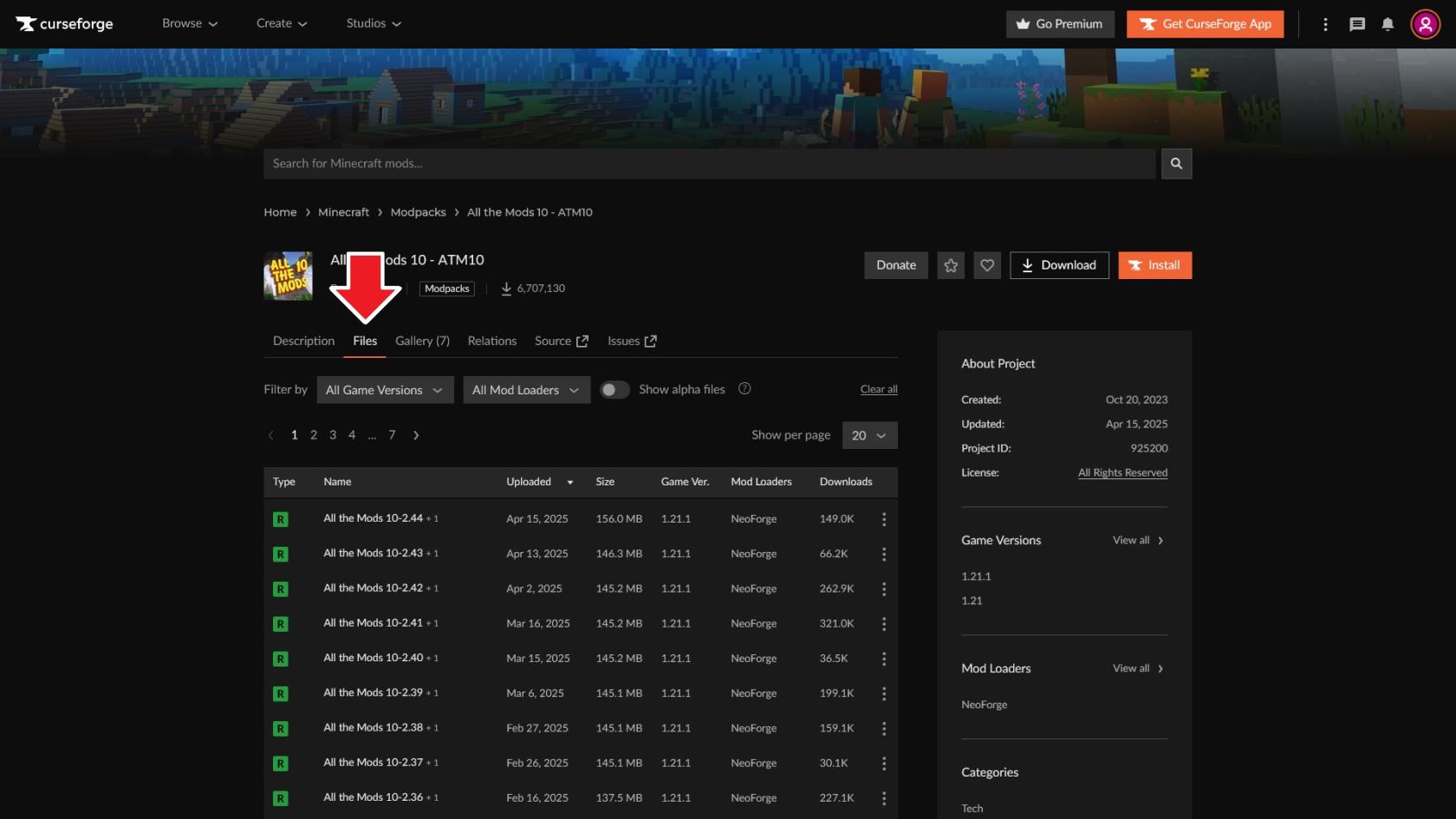Switch to the Description tab
The image size is (1456, 819).
pyautogui.click(x=303, y=341)
